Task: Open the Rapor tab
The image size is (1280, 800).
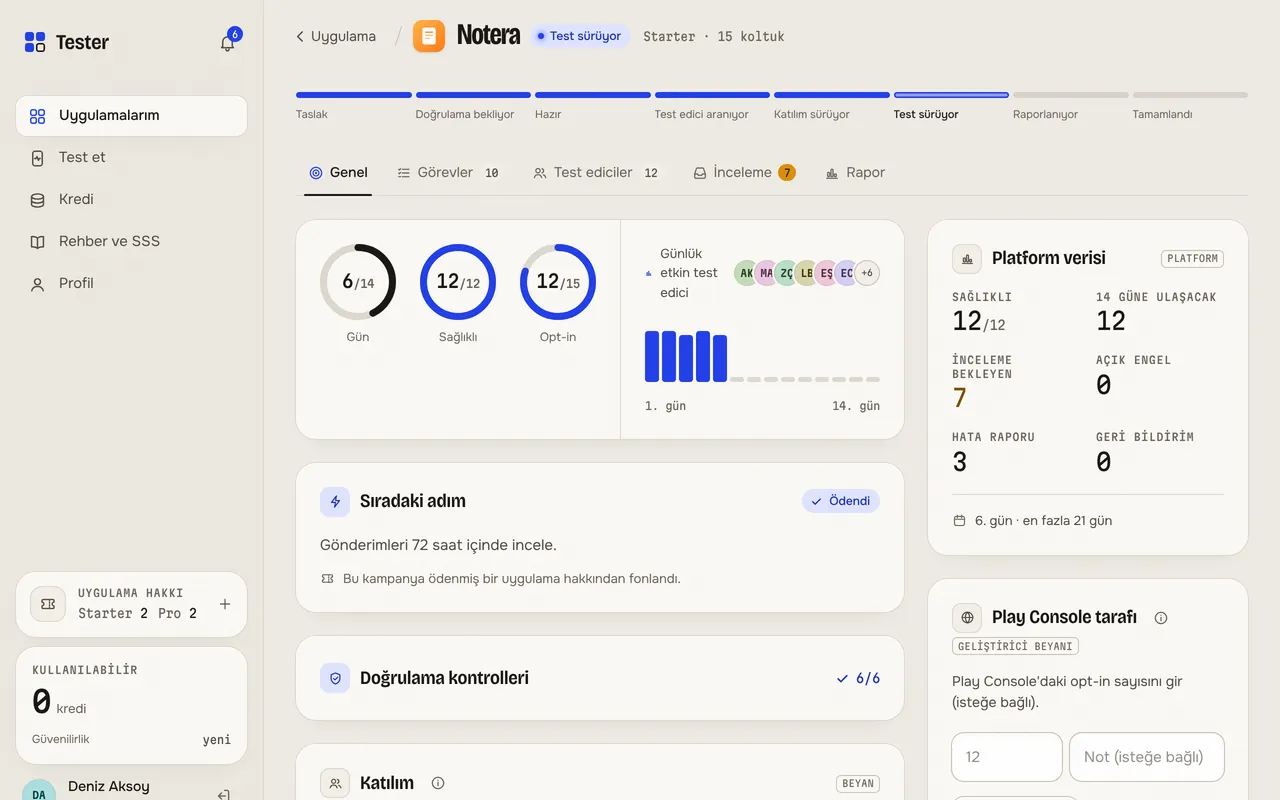Action: pyautogui.click(x=855, y=173)
